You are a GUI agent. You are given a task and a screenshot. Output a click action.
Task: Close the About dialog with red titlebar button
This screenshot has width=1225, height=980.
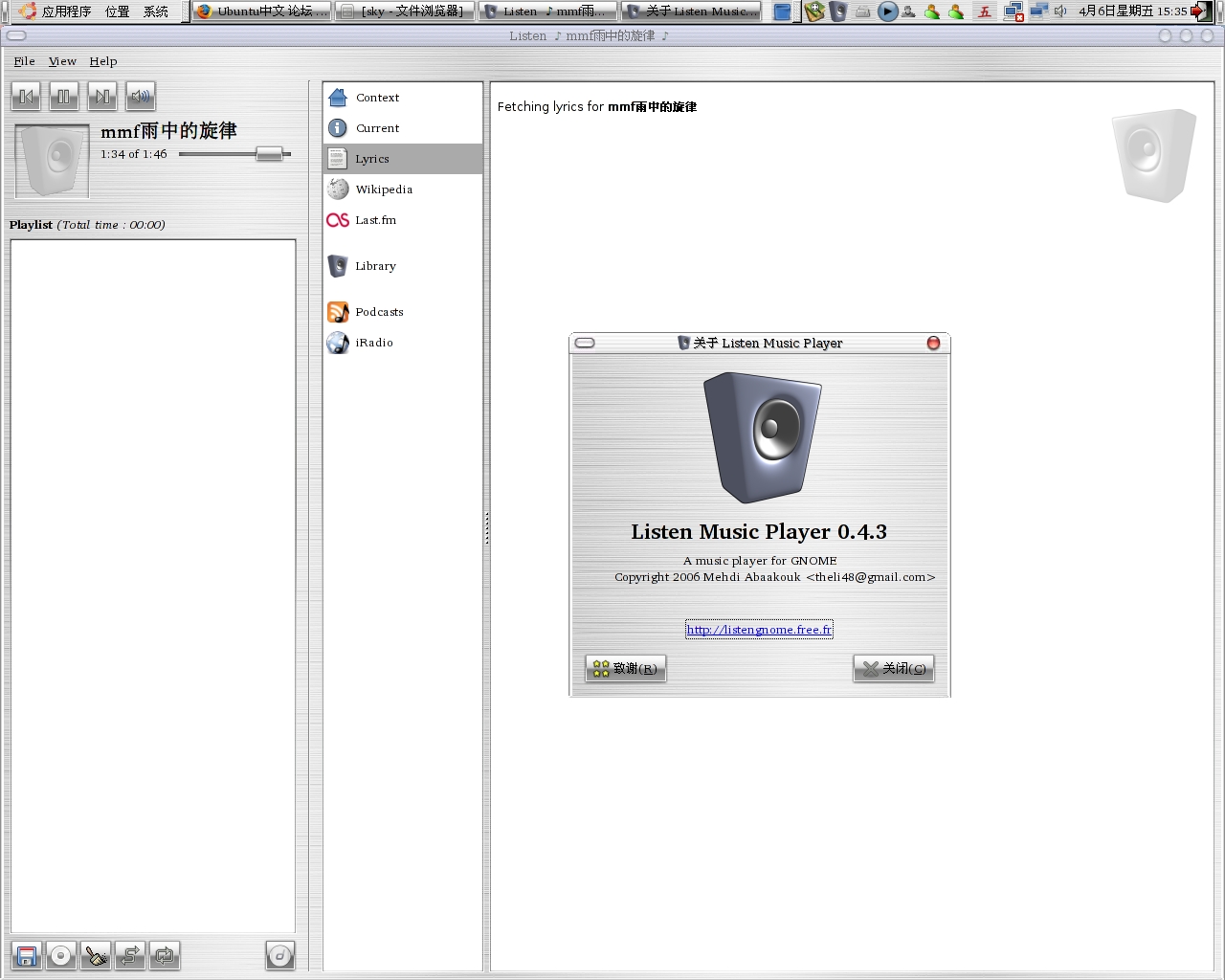[933, 343]
